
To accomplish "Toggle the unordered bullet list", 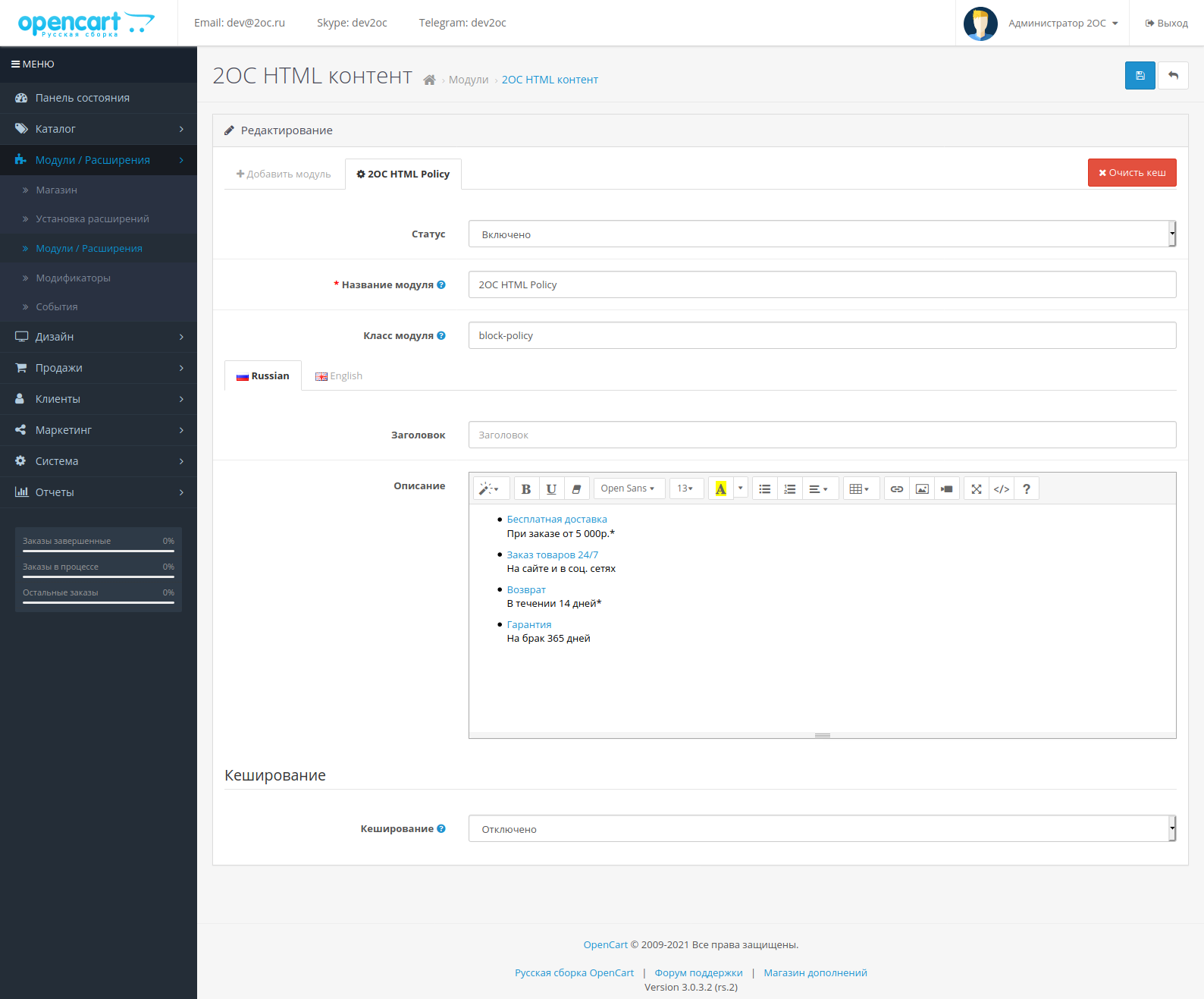I will (764, 489).
